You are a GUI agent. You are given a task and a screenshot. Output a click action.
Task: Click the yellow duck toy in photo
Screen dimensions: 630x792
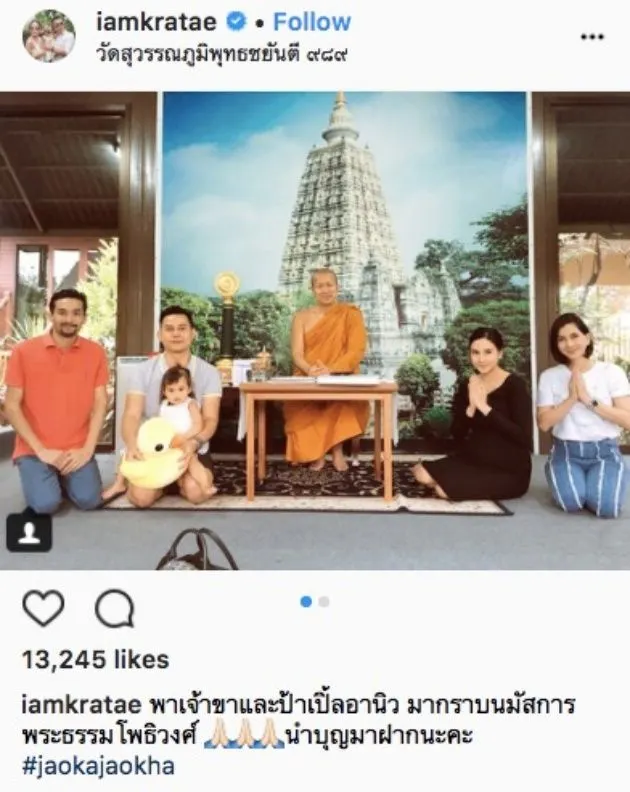153,454
